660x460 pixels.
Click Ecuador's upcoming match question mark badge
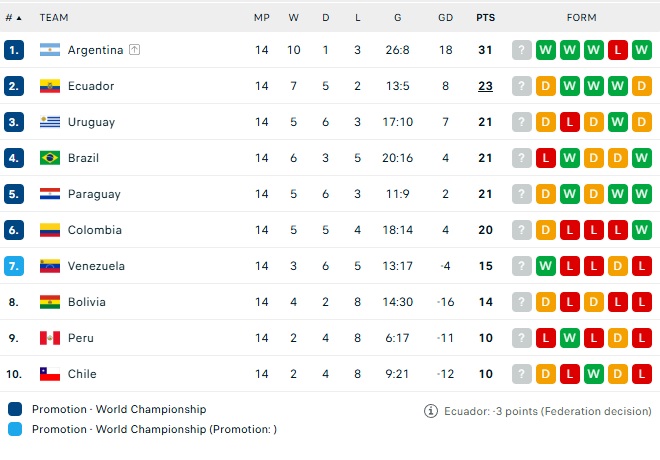(522, 86)
